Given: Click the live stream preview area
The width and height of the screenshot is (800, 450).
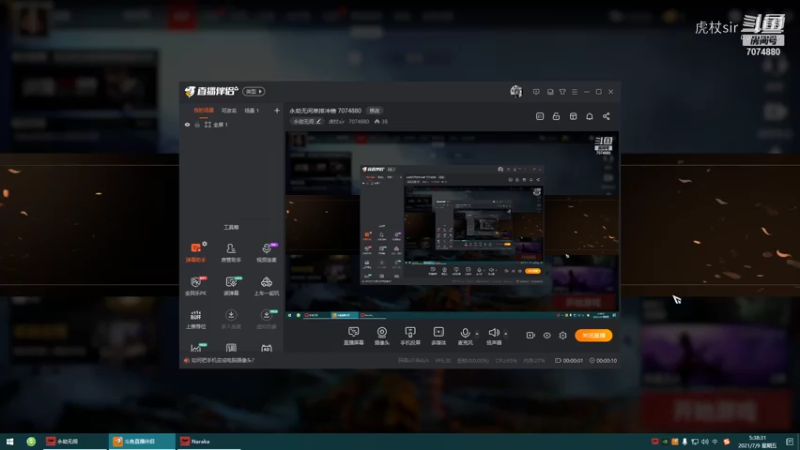Looking at the screenshot, I should [x=452, y=224].
